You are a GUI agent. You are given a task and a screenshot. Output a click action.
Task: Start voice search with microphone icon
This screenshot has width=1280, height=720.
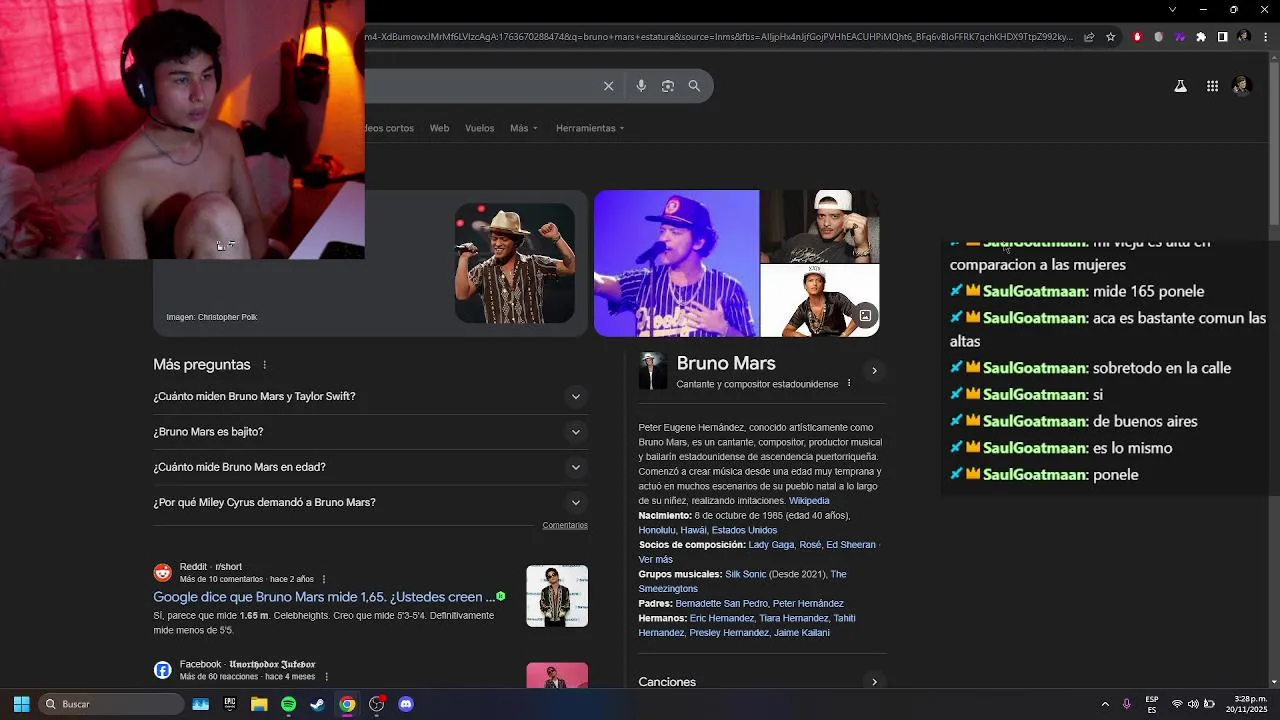(641, 86)
